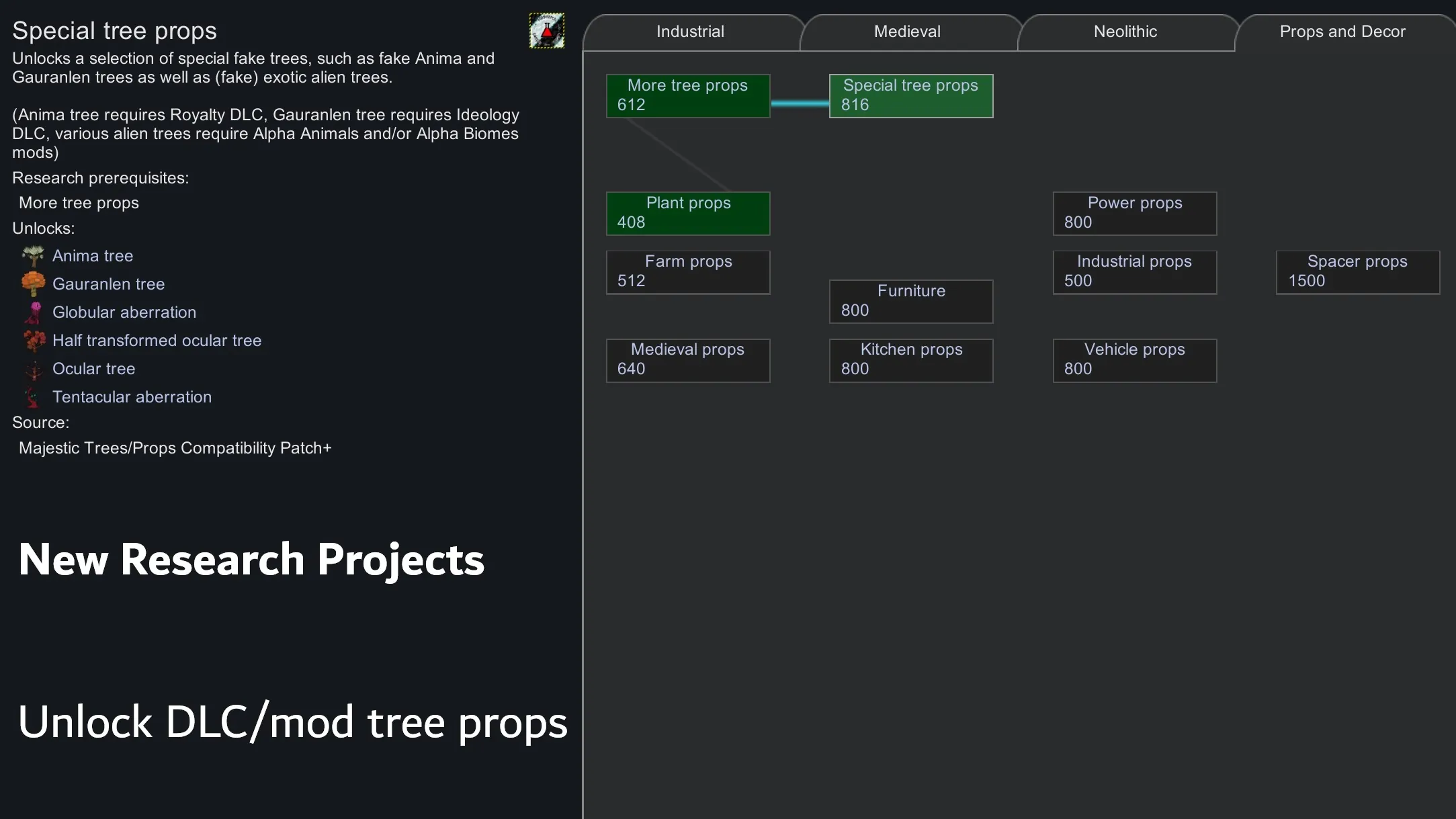Open the Medieval research tab
This screenshot has width=1456, height=819.
907,32
